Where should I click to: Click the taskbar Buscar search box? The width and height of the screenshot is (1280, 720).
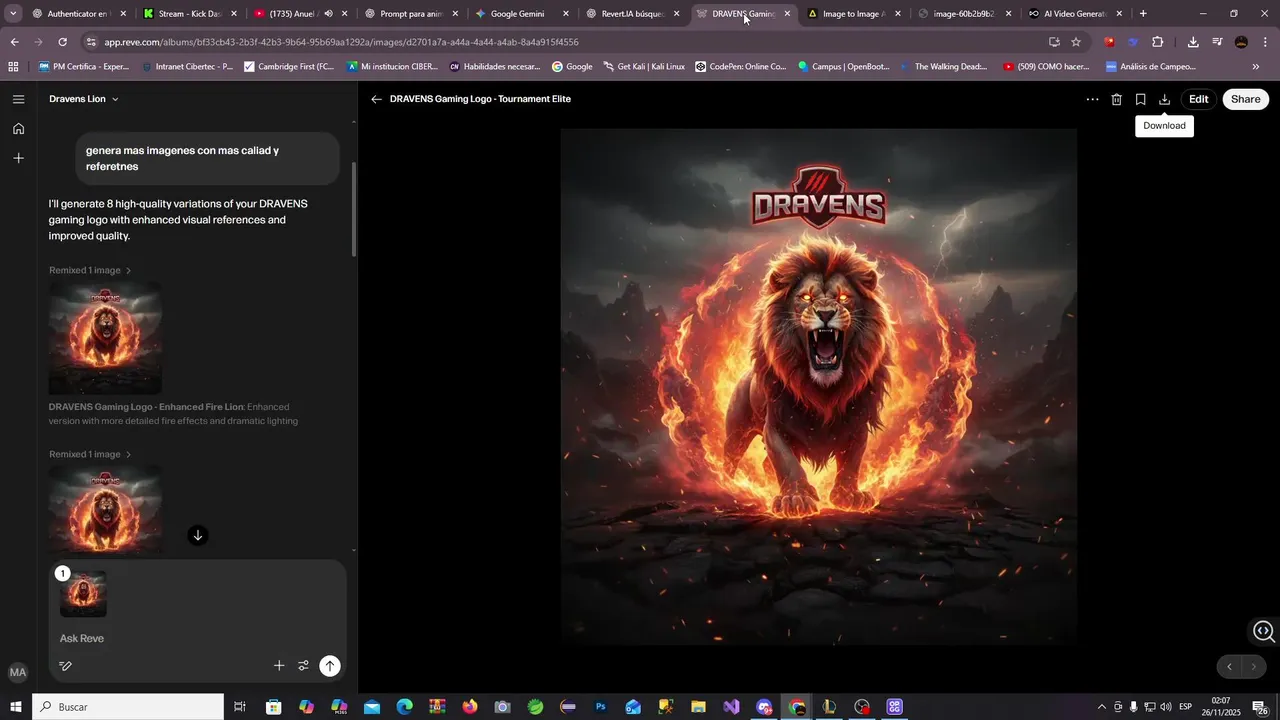click(128, 707)
